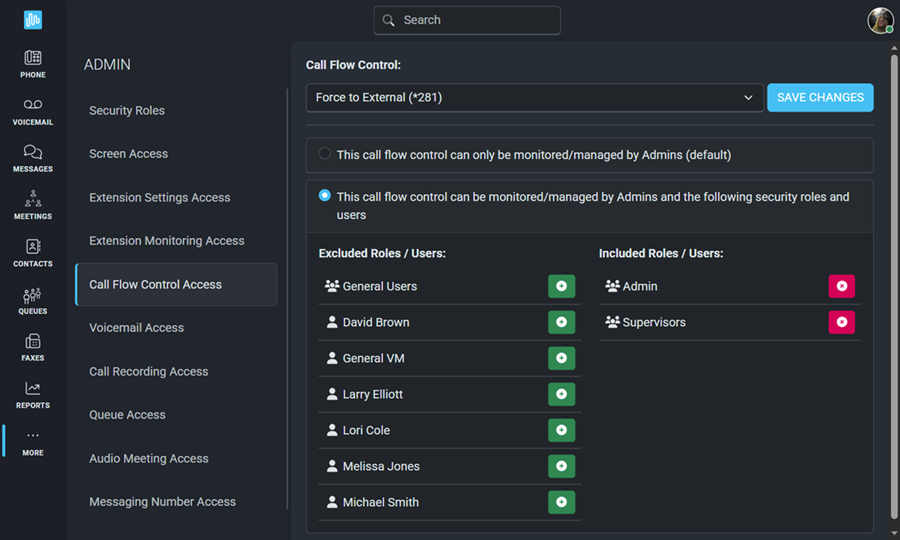Add General VM with green plus
This screenshot has height=540, width=900.
point(561,358)
